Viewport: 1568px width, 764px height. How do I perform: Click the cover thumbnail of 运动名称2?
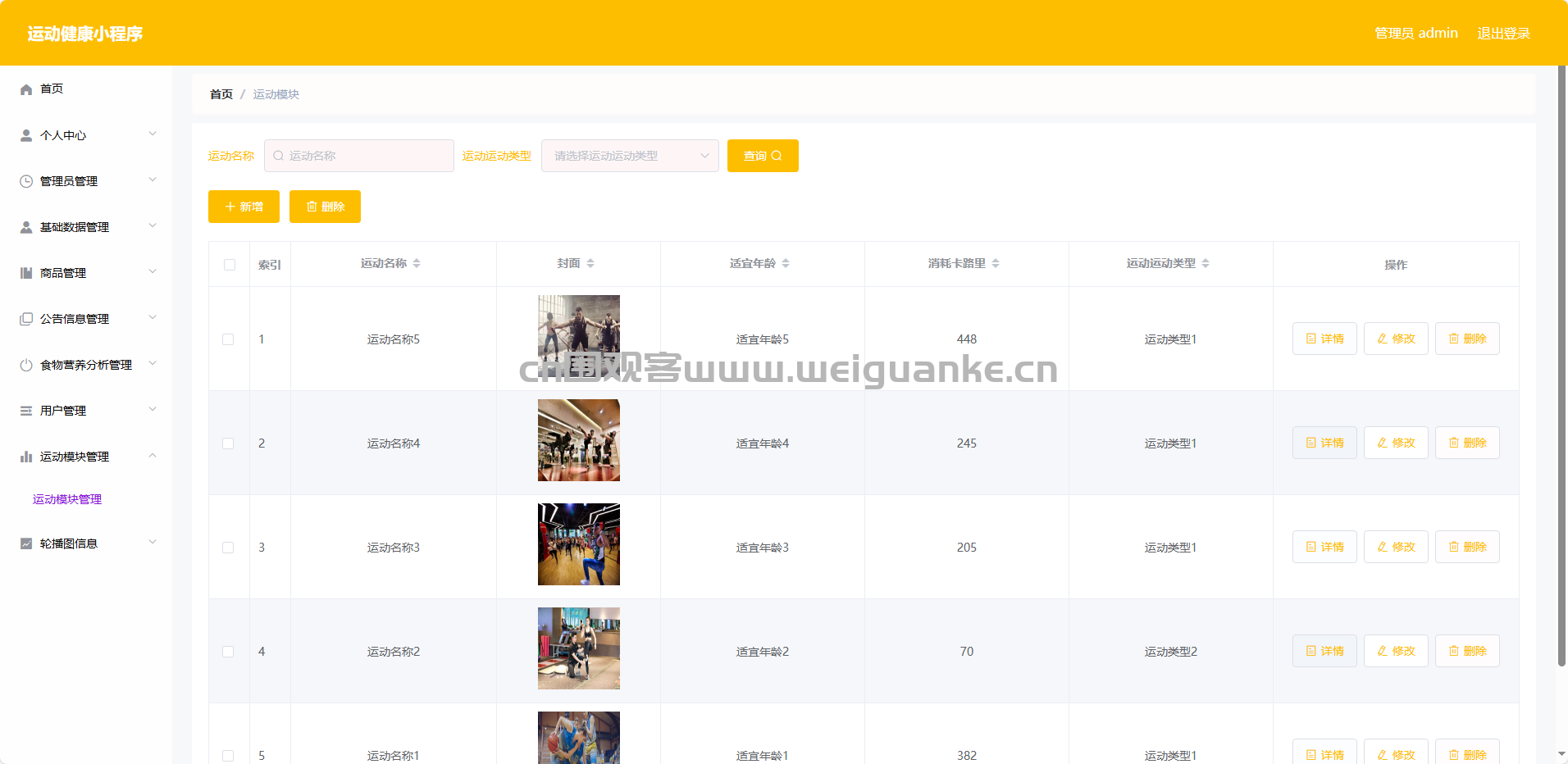pos(579,648)
